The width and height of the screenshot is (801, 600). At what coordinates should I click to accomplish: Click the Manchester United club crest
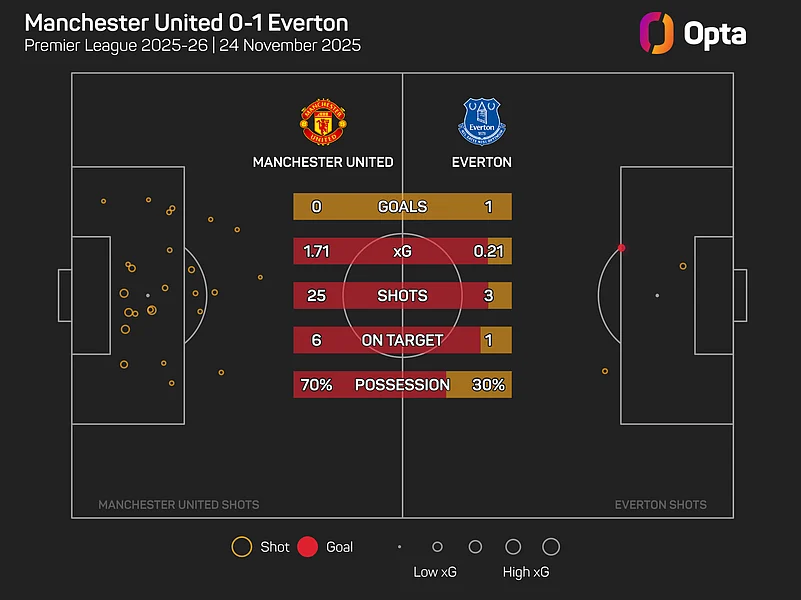[323, 123]
